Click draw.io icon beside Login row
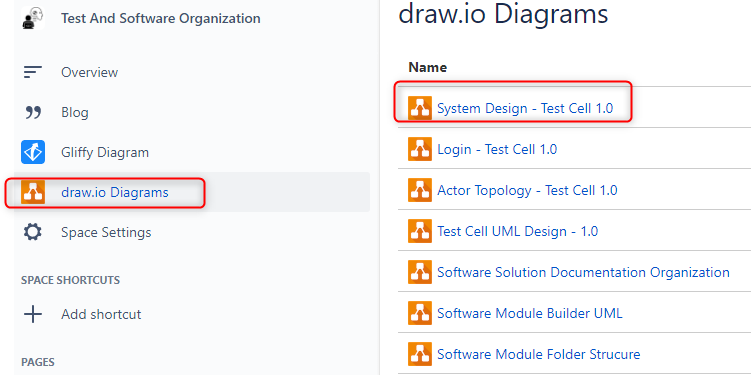 (x=420, y=149)
